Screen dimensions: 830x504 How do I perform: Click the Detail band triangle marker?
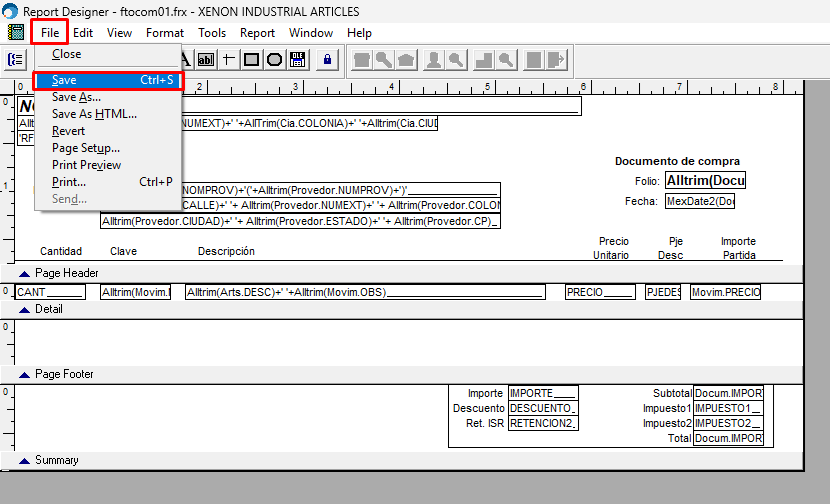(24, 310)
